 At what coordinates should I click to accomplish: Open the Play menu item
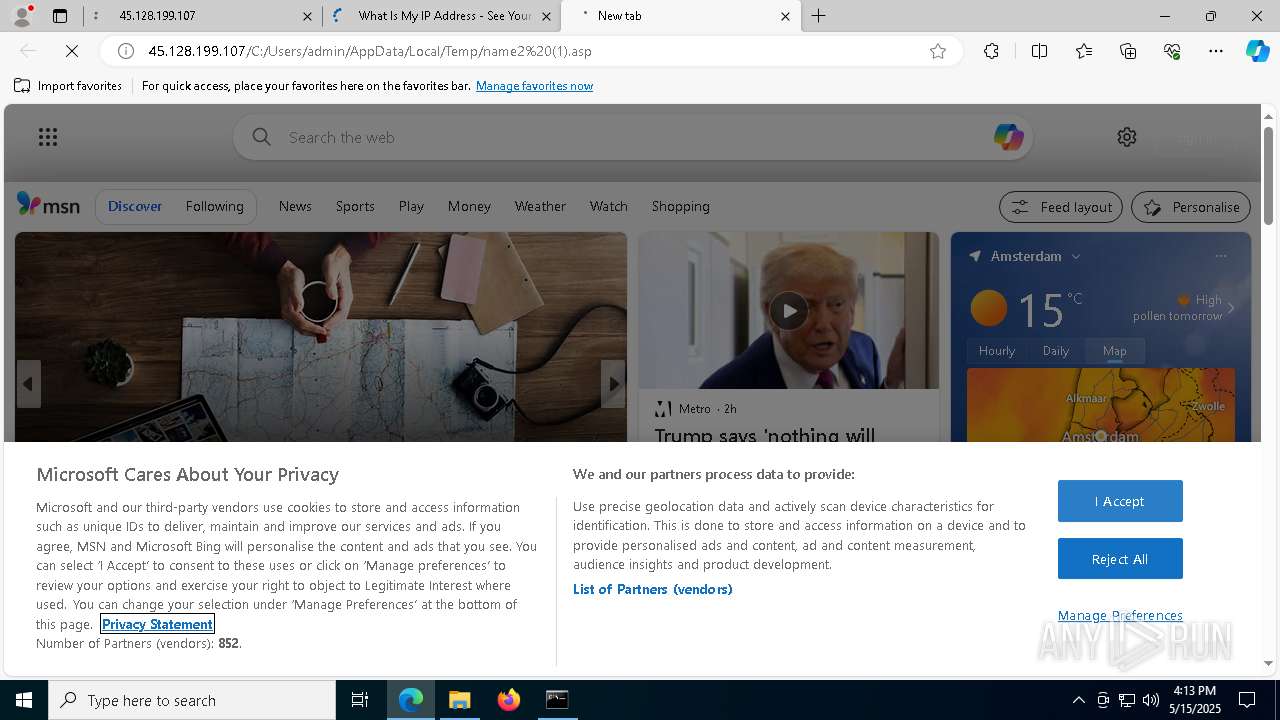tap(411, 206)
